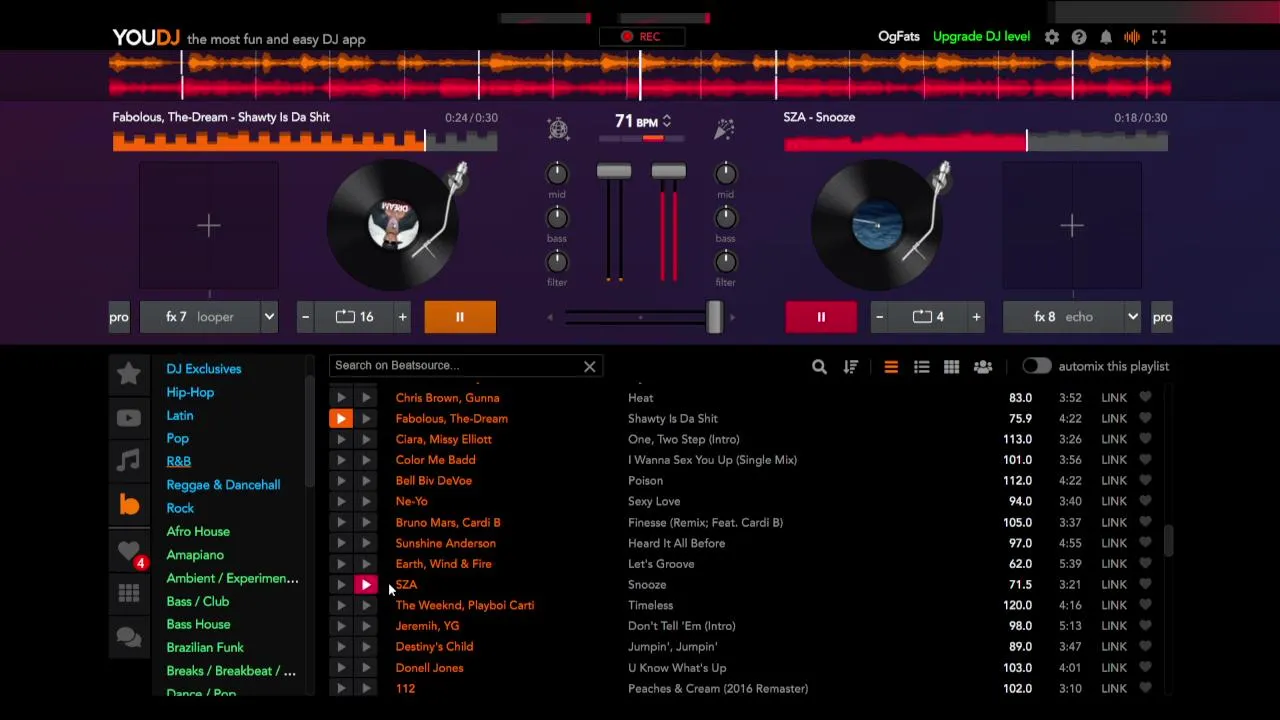Switch to compact list view icon
Screen dimensions: 1280x720
click(891, 367)
